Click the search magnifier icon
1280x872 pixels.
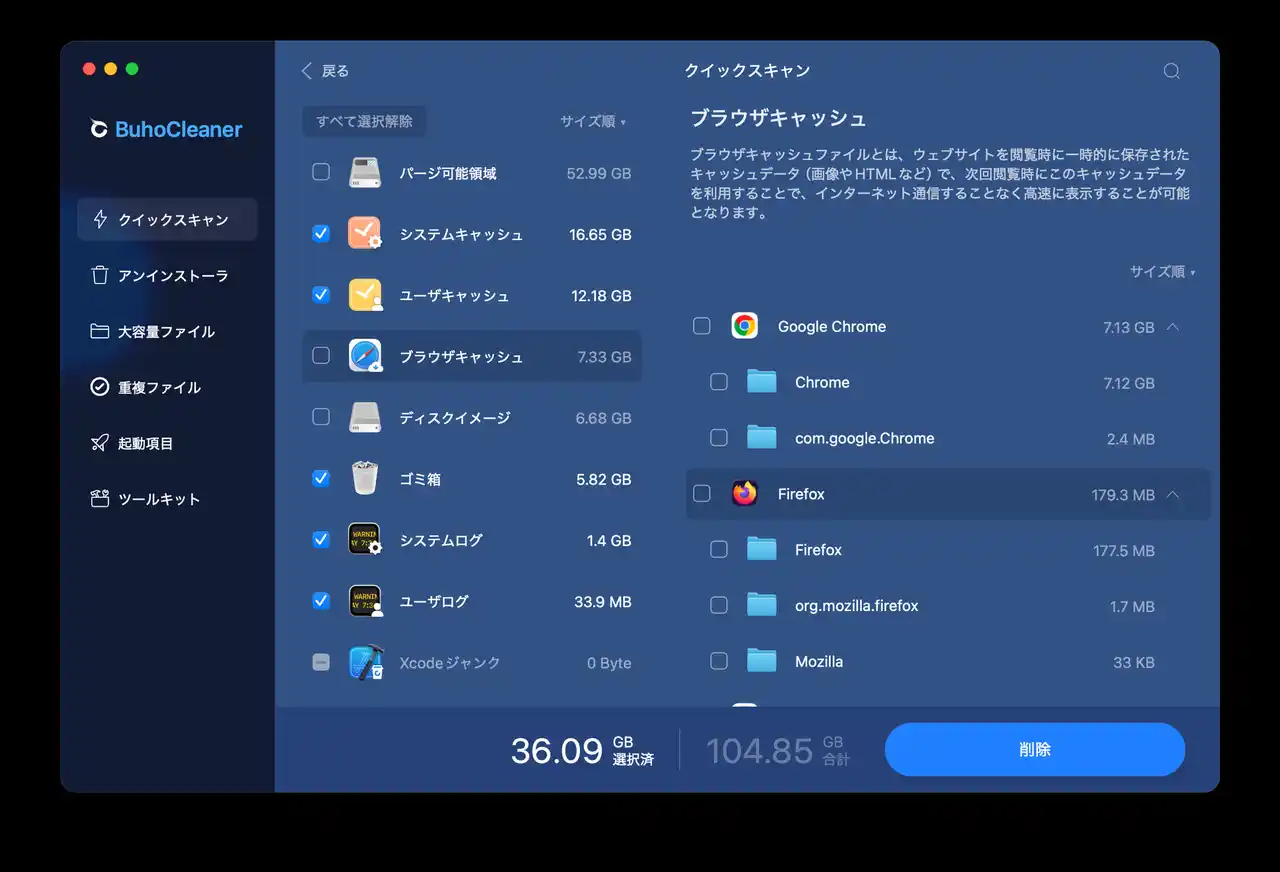(1171, 71)
